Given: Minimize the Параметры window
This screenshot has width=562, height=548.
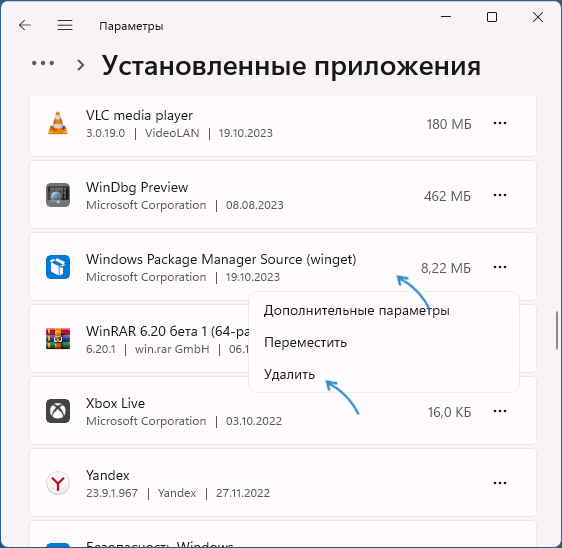Looking at the screenshot, I should pos(446,17).
